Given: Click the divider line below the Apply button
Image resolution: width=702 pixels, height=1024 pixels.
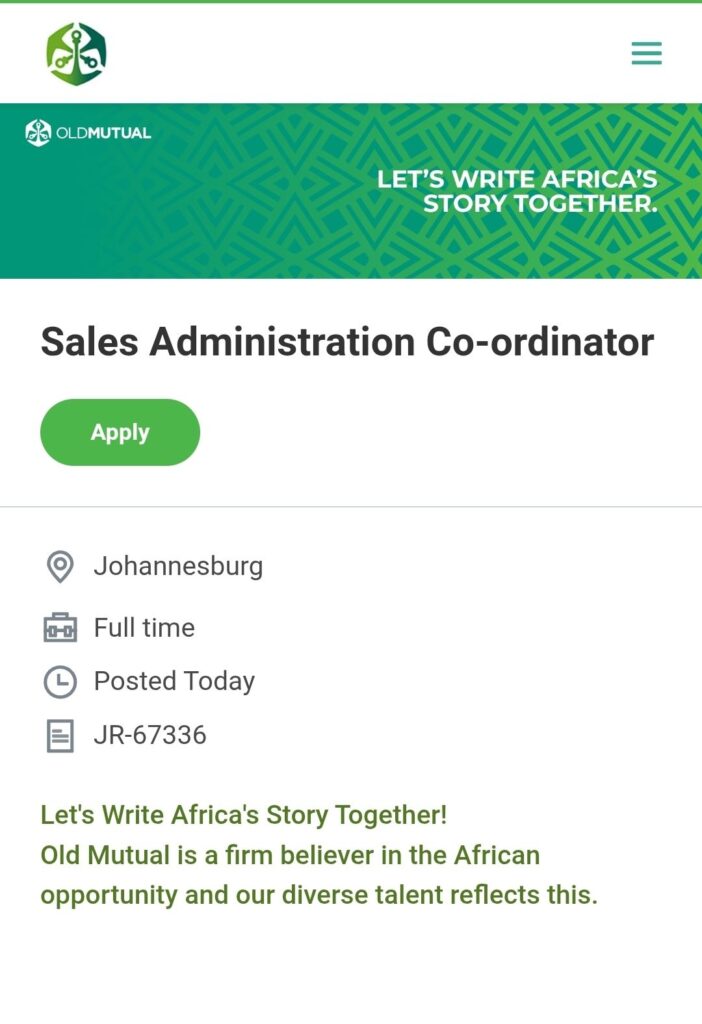Looking at the screenshot, I should 351,507.
